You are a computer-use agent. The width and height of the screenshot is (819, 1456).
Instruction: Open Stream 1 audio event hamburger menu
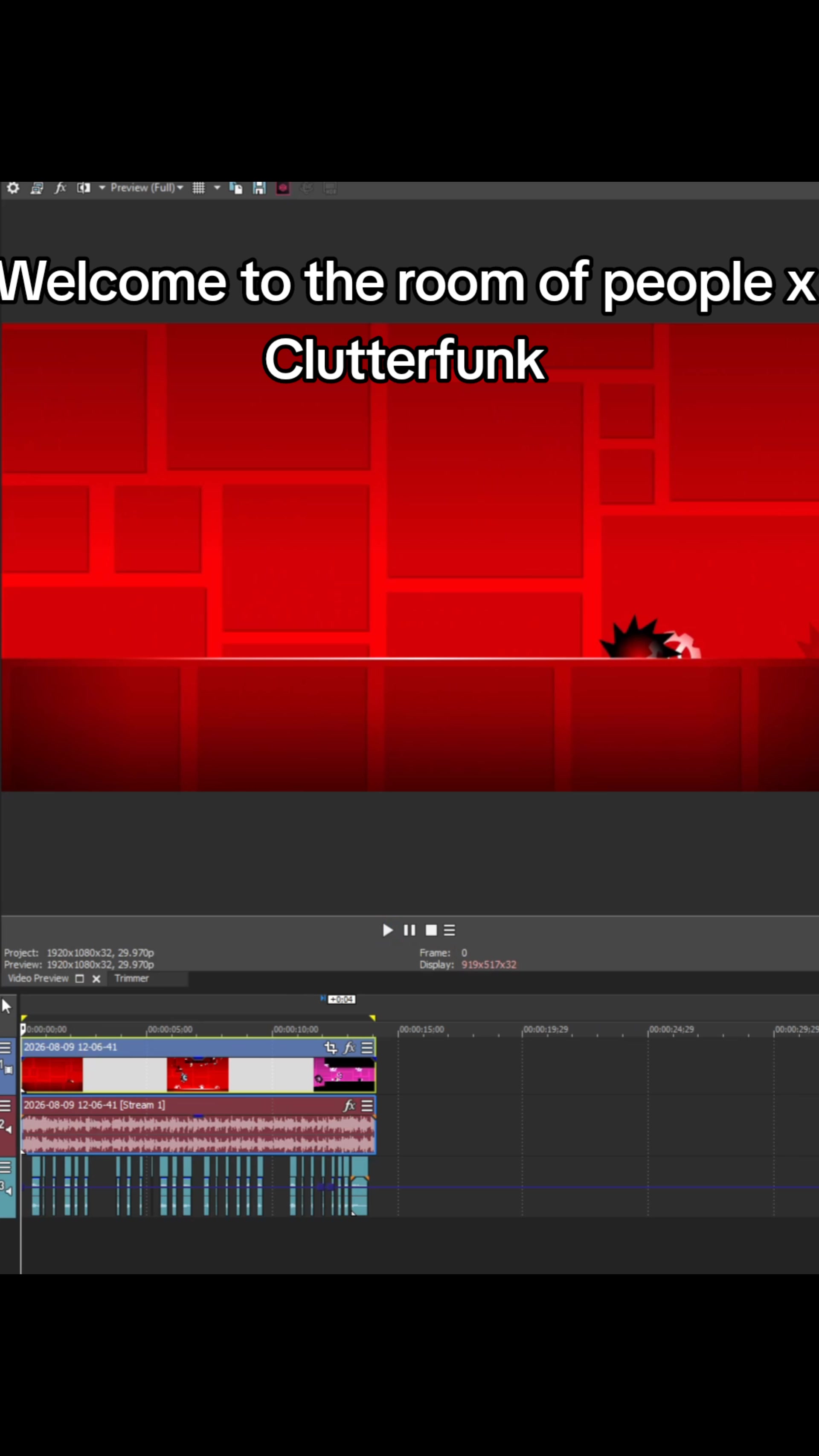(x=367, y=1106)
